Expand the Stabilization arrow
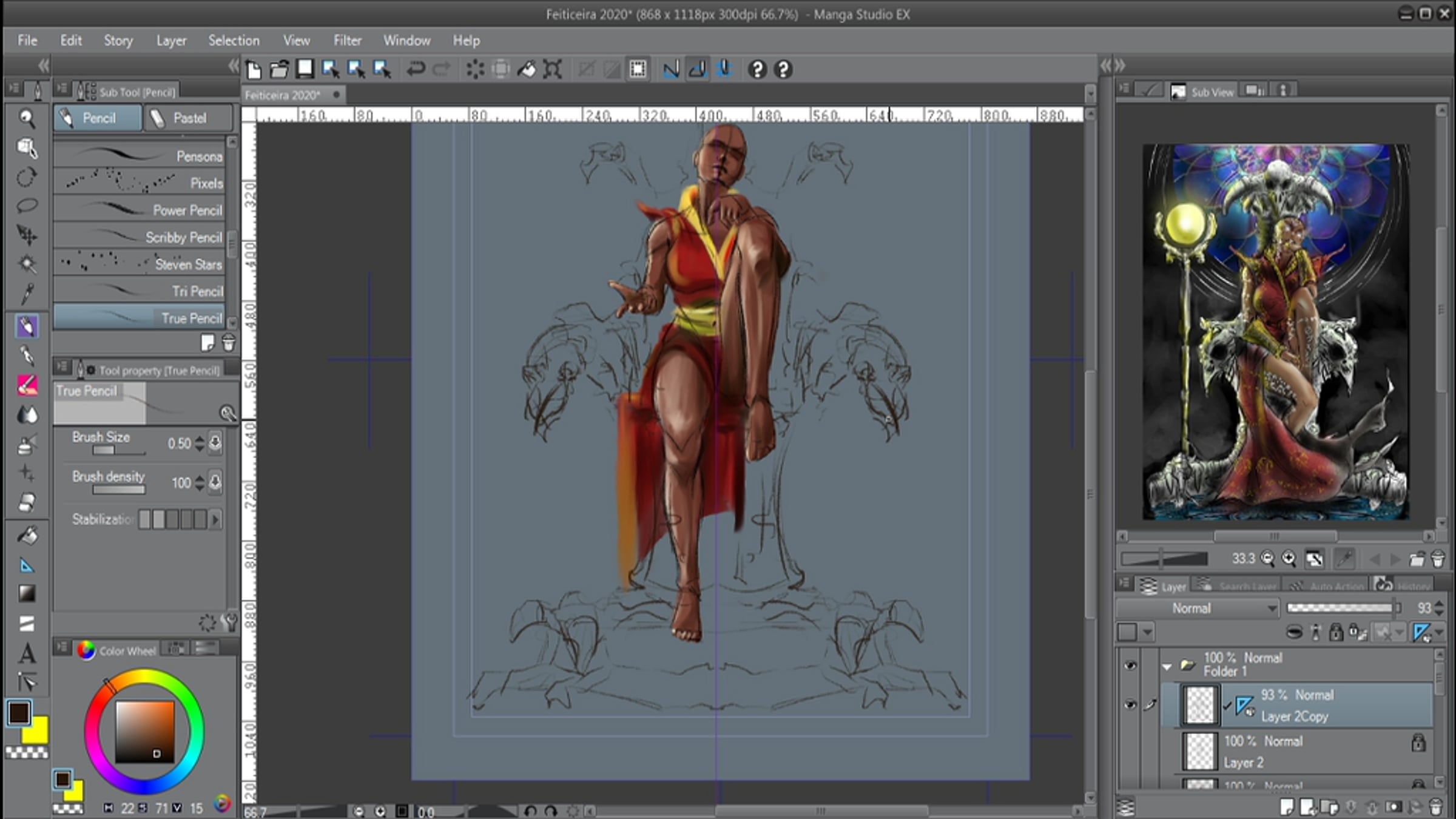1456x819 pixels. pyautogui.click(x=215, y=520)
